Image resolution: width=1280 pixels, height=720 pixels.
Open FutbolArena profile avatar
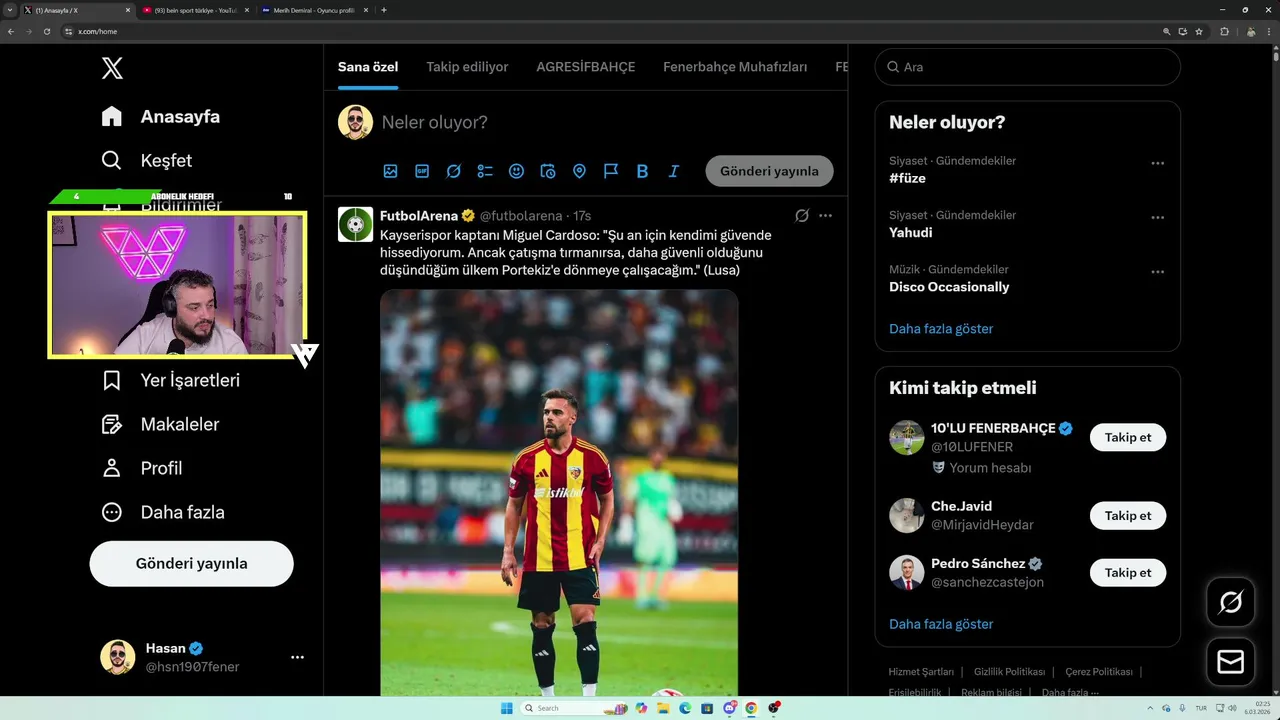(x=355, y=224)
